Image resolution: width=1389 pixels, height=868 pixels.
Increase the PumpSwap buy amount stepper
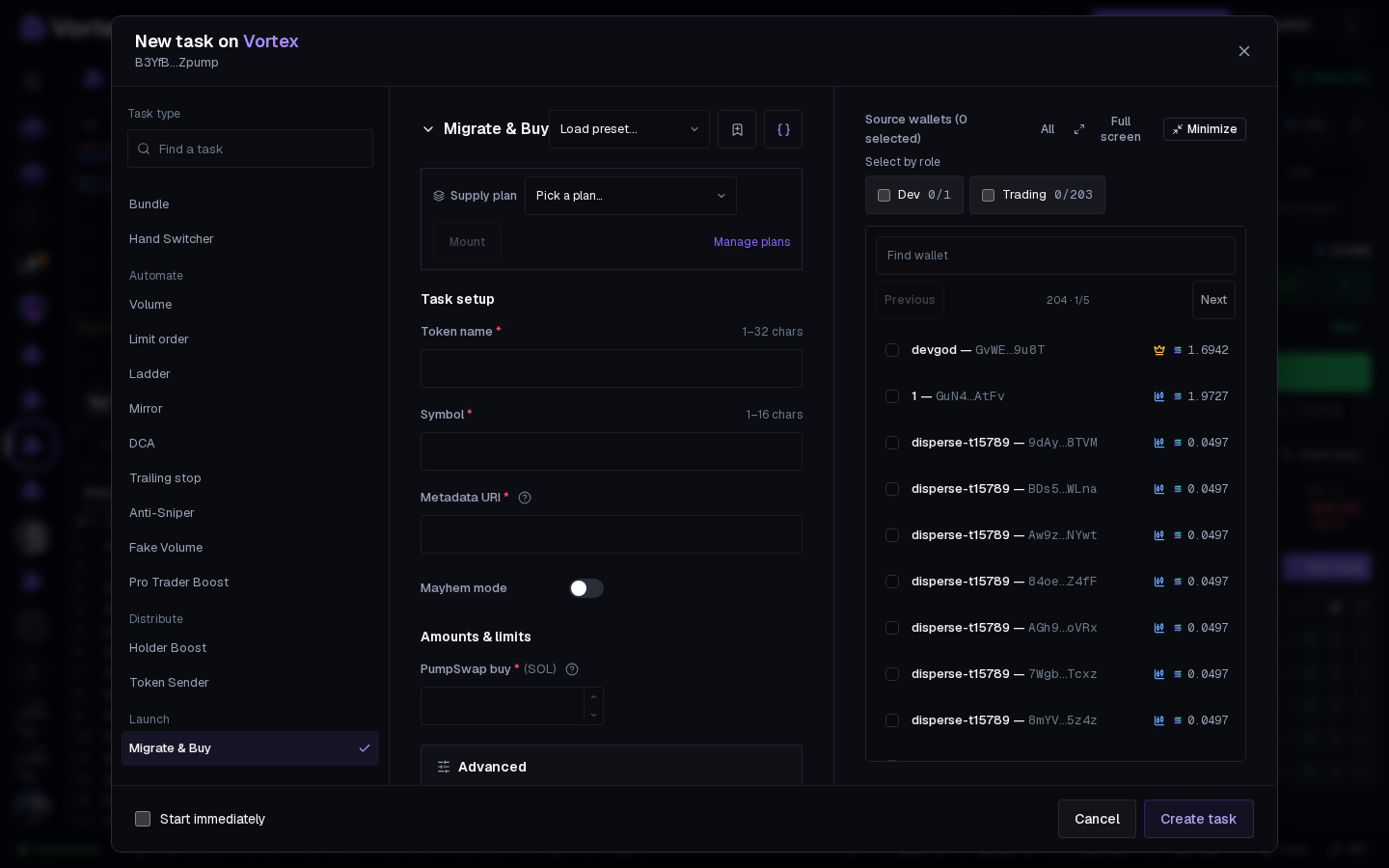tap(593, 696)
